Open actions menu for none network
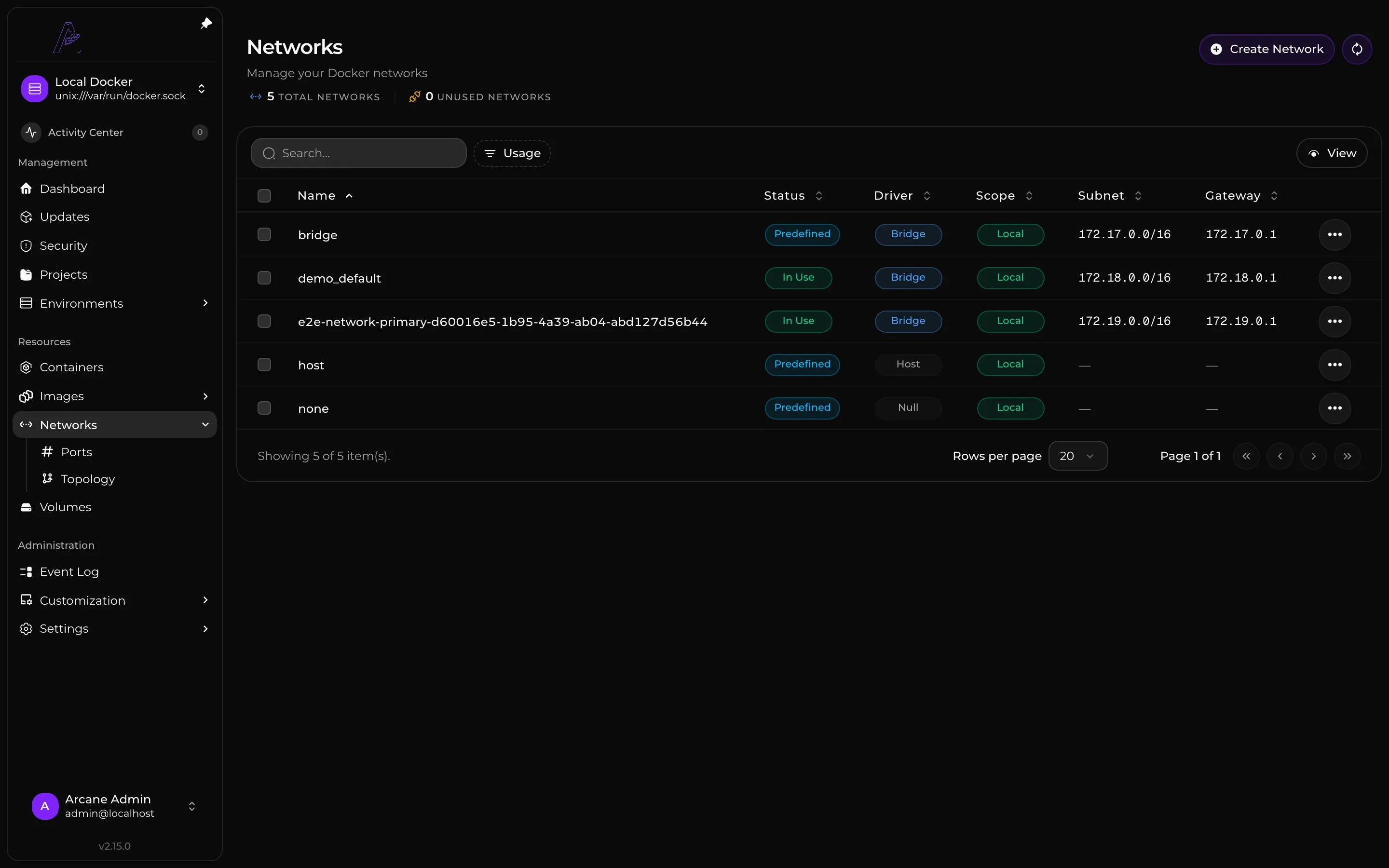The image size is (1389, 868). point(1335,408)
